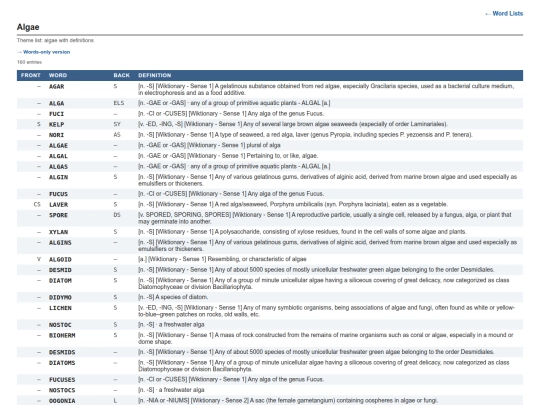Click the LICHEN definition text
Viewport: 540px width, 405px height.
[x=326, y=311]
